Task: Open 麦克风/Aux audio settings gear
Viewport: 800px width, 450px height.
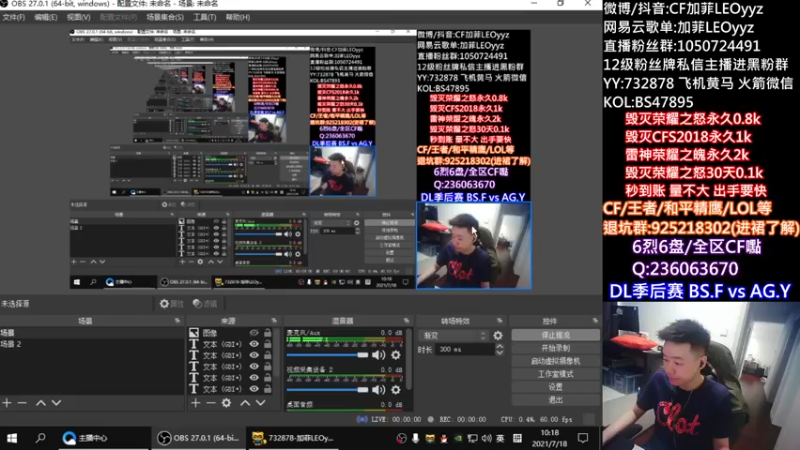Action: coord(396,355)
